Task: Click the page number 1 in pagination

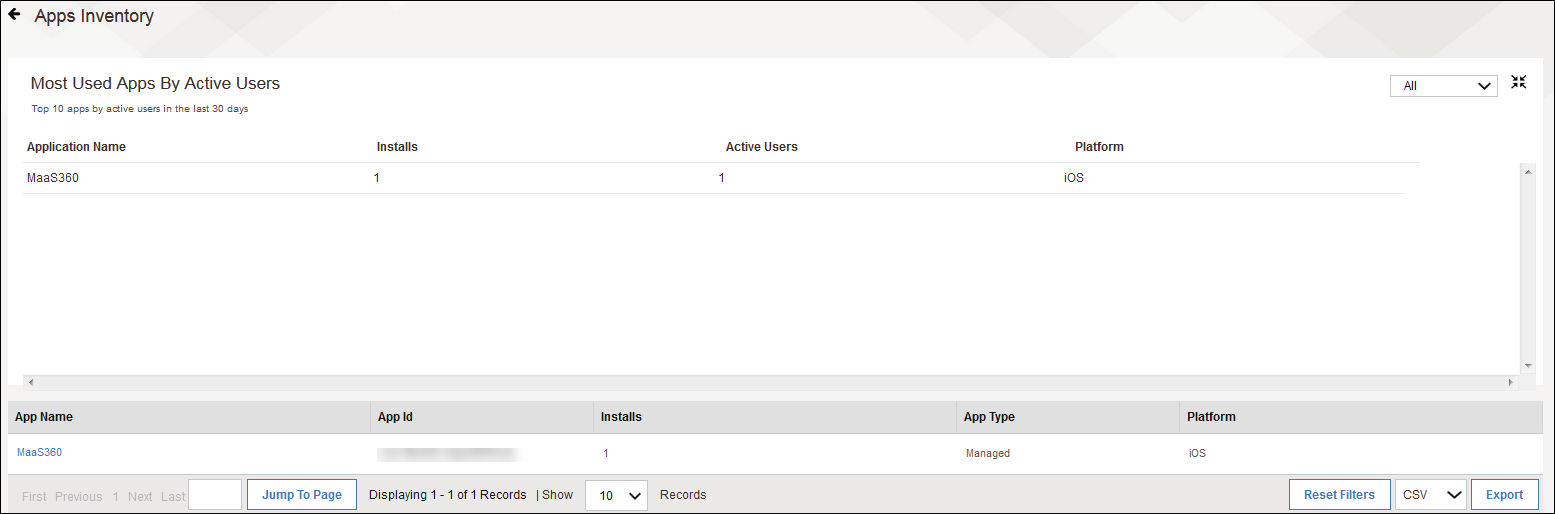Action: (115, 496)
